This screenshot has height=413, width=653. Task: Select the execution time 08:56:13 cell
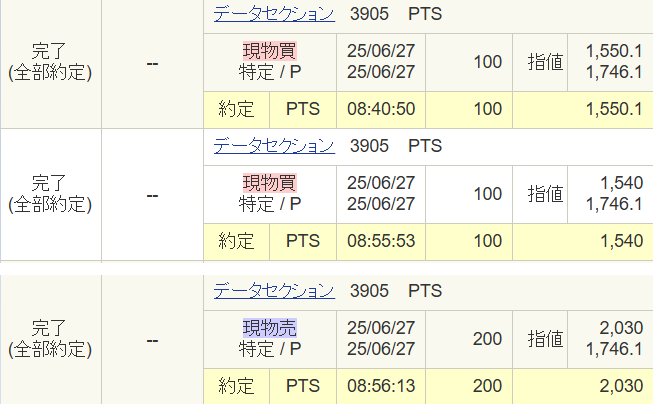tap(381, 386)
